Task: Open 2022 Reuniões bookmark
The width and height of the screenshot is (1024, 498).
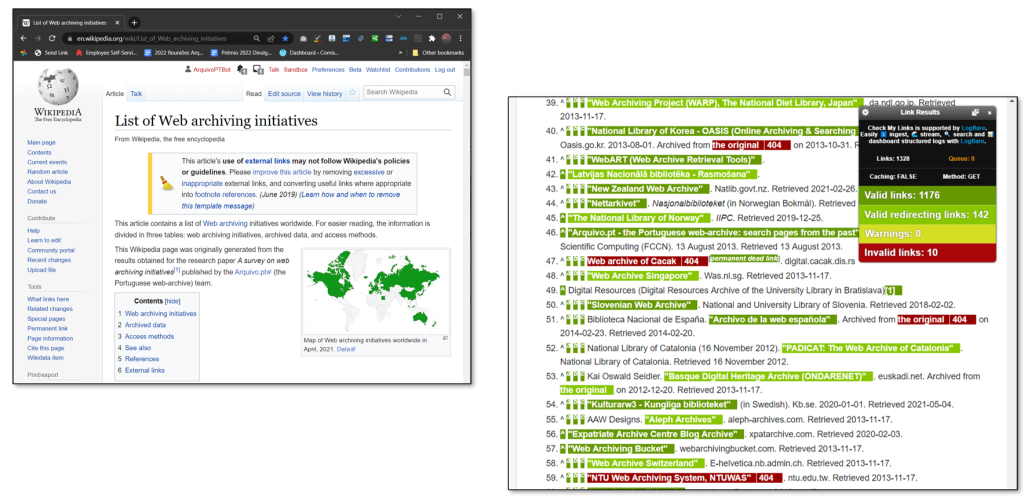Action: point(174,52)
